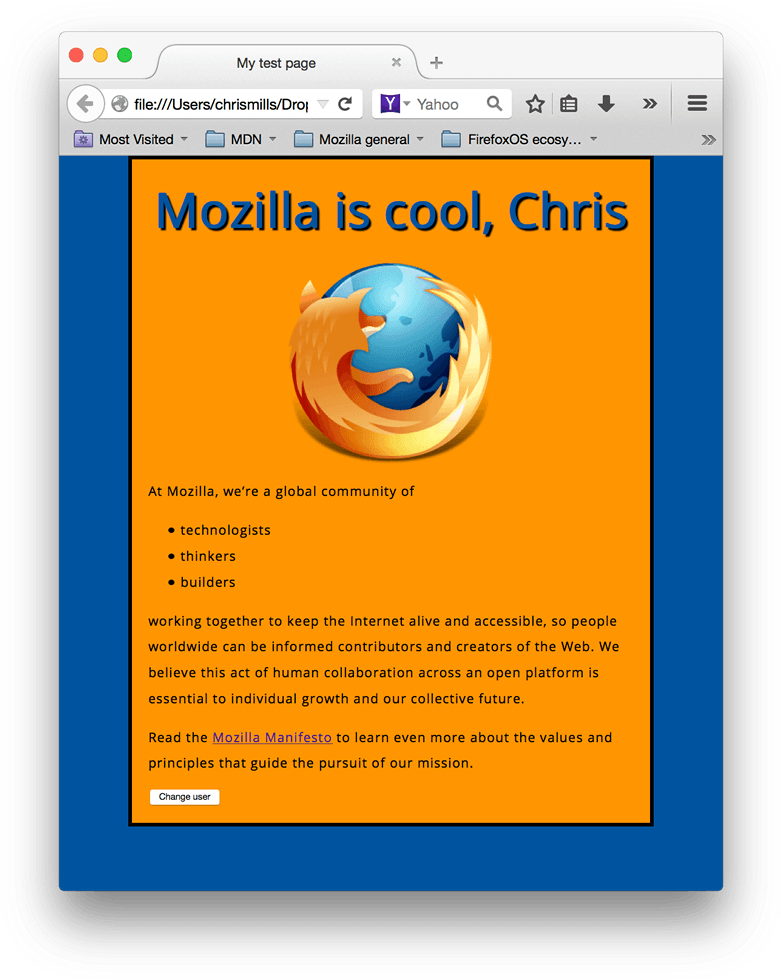Viewport: 781px width, 980px height.
Task: Open the hamburger menu
Action: coord(697,103)
